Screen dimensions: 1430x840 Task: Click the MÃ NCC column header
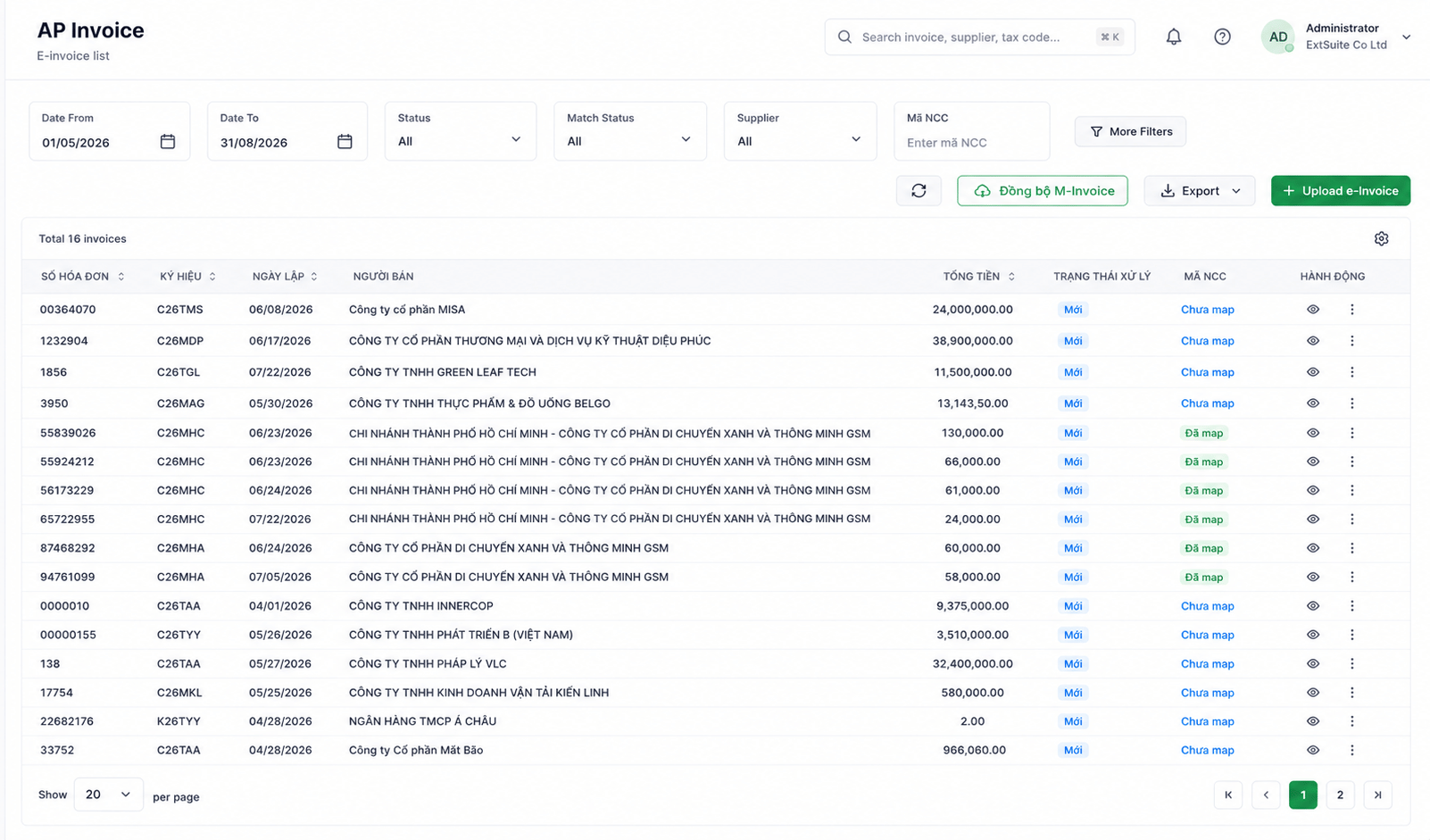1204,277
